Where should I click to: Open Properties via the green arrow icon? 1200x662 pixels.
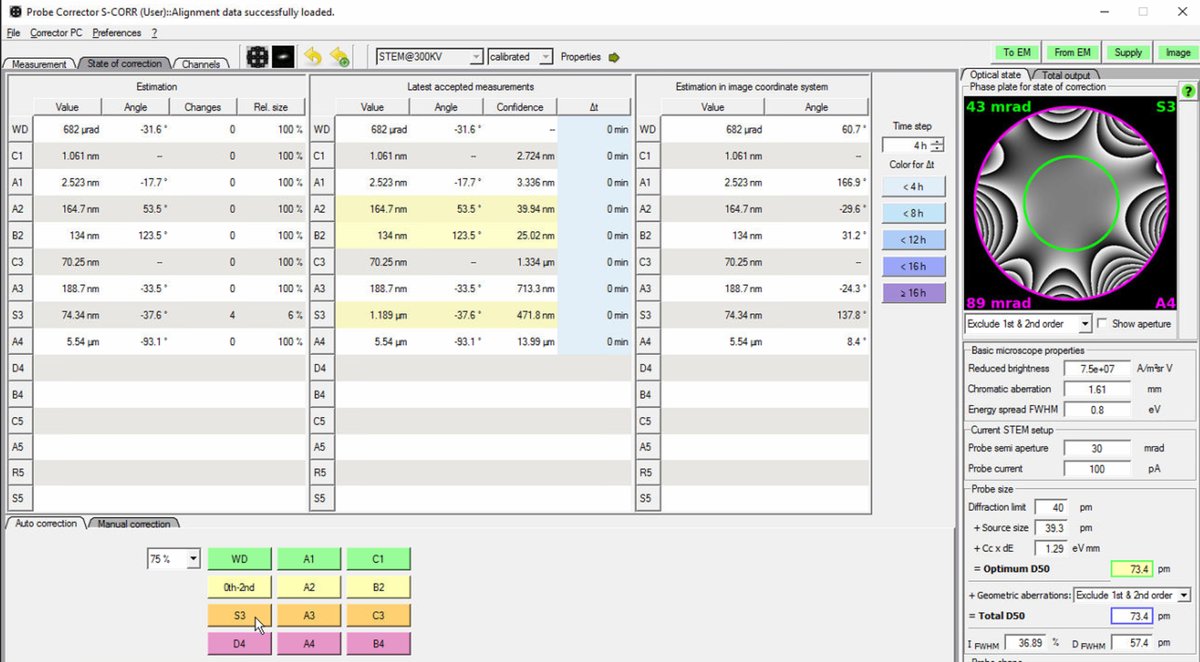(x=614, y=57)
